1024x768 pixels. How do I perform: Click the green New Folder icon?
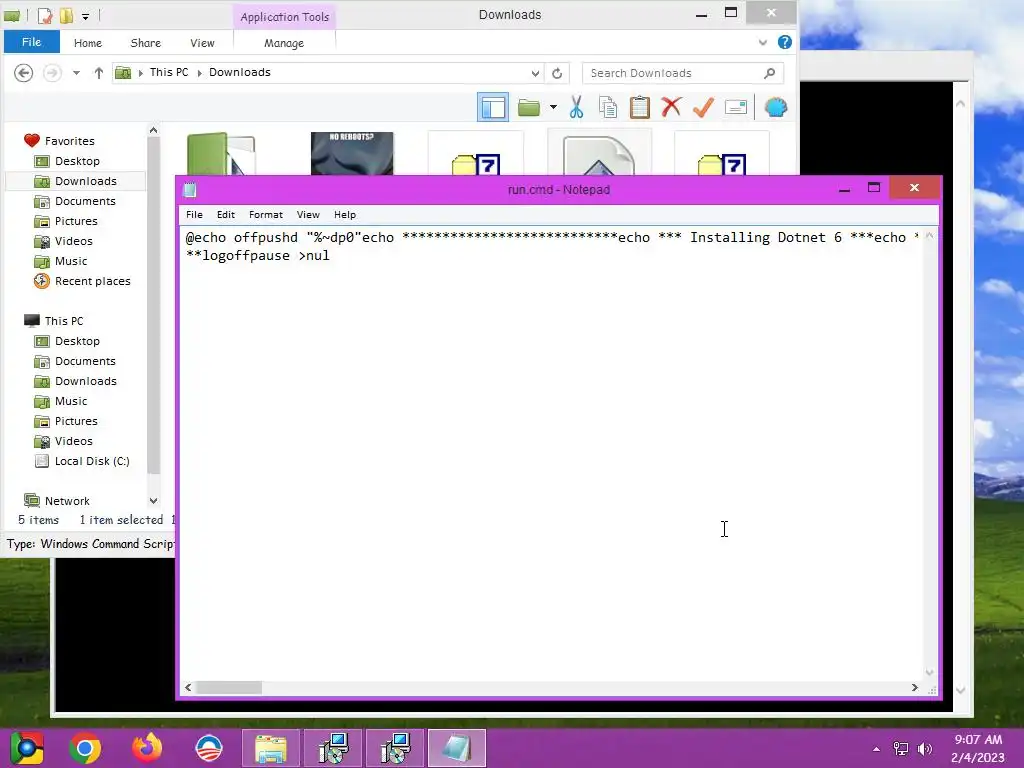528,107
